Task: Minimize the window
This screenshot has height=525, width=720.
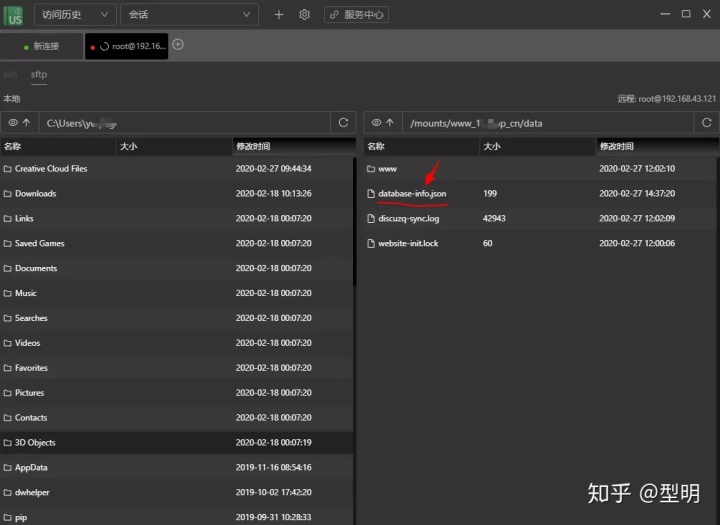Action: point(665,14)
